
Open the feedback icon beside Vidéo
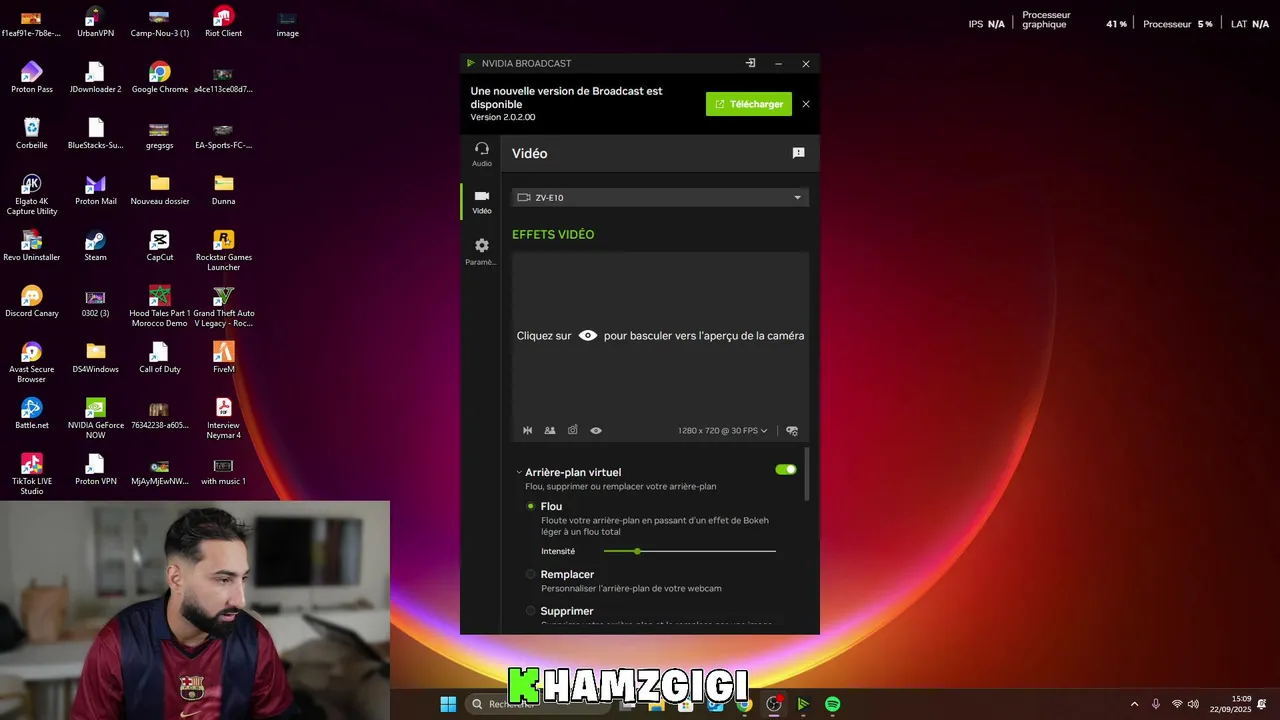coord(798,153)
